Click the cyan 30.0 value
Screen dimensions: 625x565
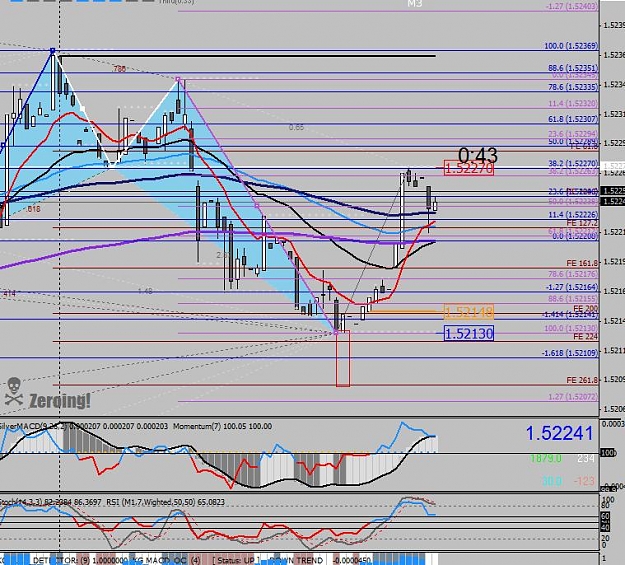point(552,481)
